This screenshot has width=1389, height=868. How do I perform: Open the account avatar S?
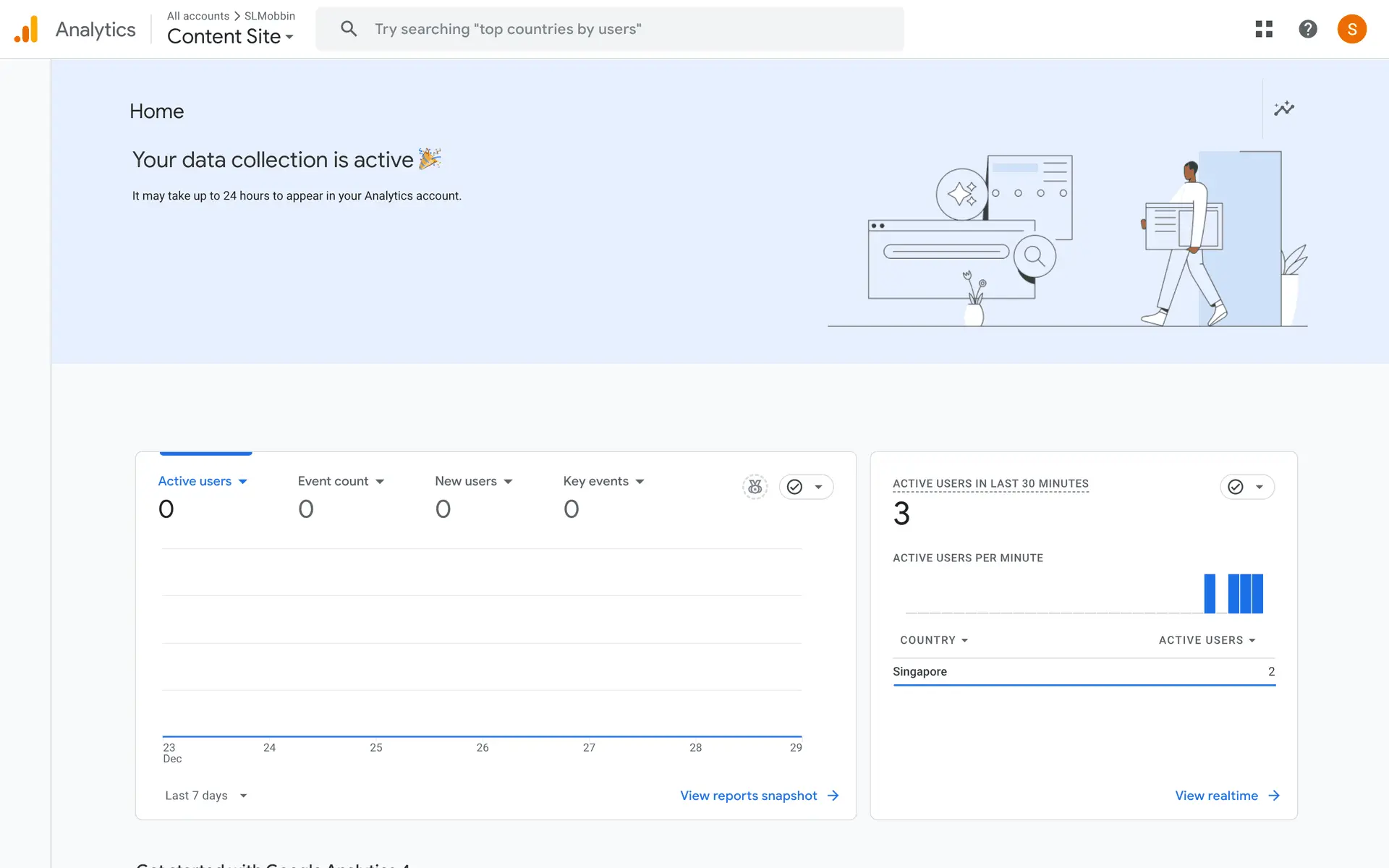click(1351, 29)
